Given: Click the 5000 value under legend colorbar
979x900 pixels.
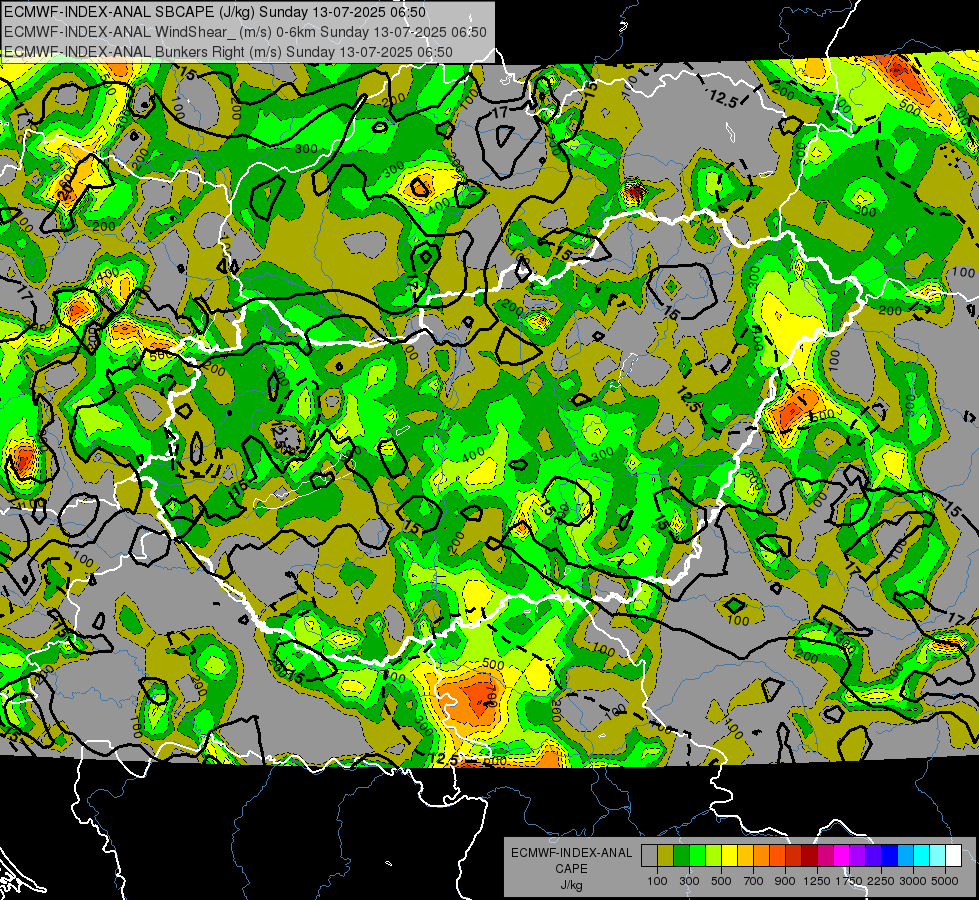Looking at the screenshot, I should pyautogui.click(x=945, y=881).
